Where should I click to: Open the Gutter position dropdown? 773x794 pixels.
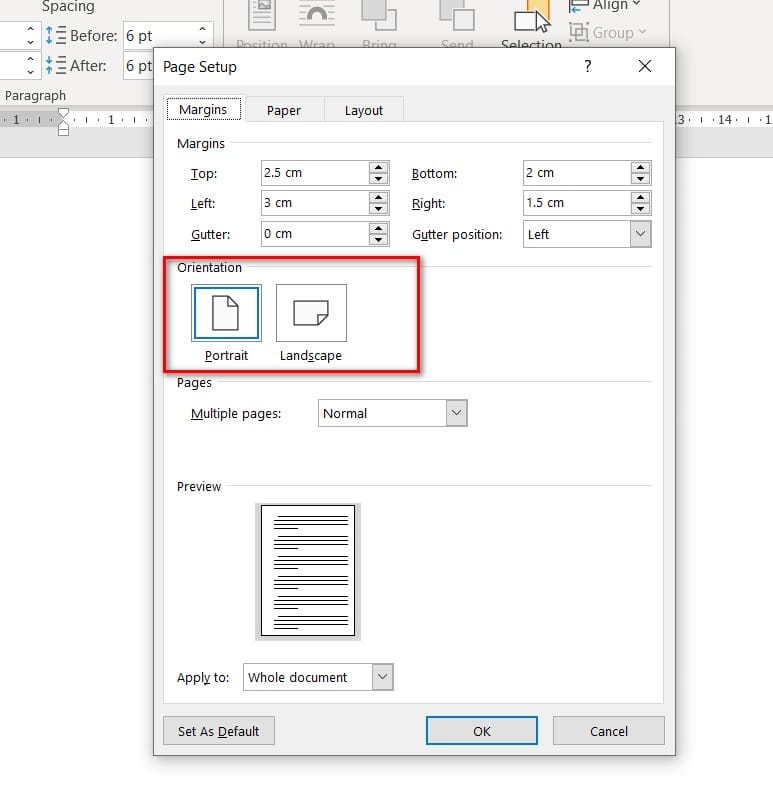(x=640, y=234)
